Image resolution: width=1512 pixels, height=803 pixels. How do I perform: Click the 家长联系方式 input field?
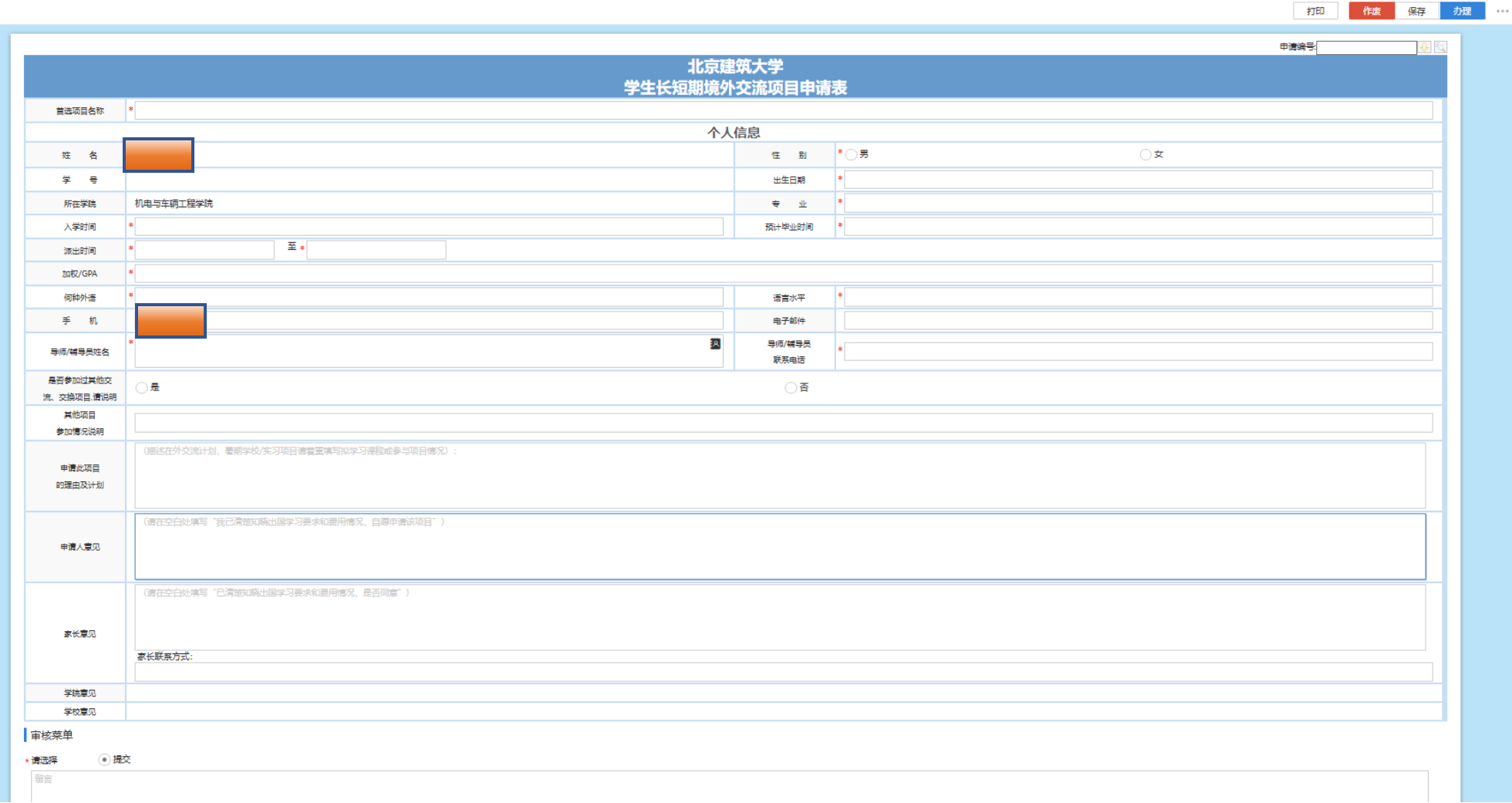(x=783, y=672)
